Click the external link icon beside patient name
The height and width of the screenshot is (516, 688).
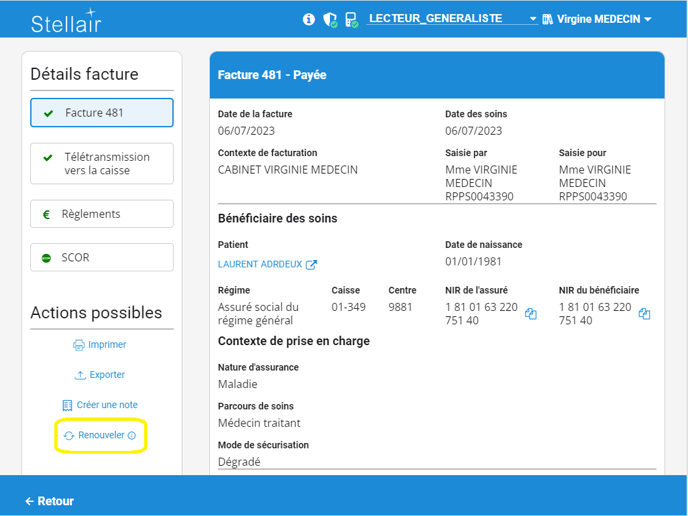click(x=311, y=265)
